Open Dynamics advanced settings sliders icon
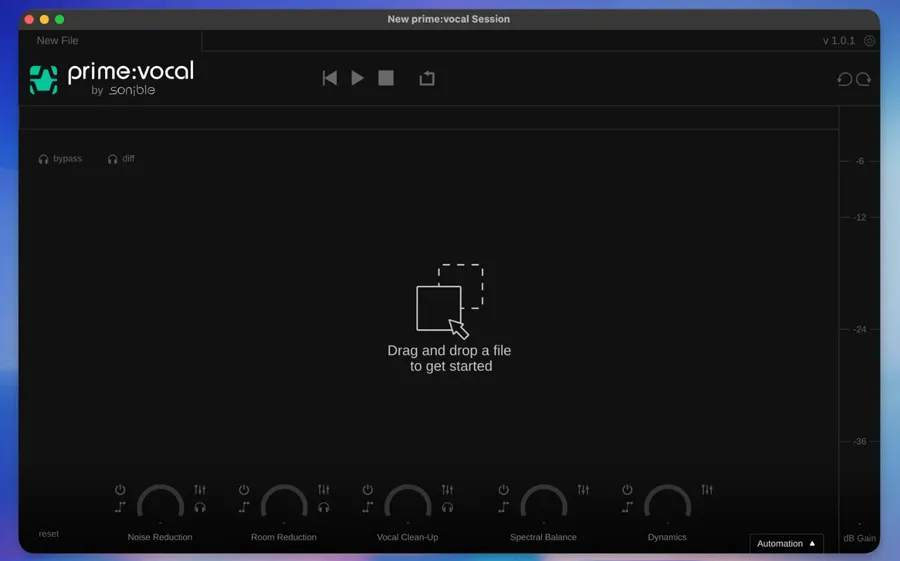The height and width of the screenshot is (561, 900). [x=707, y=490]
